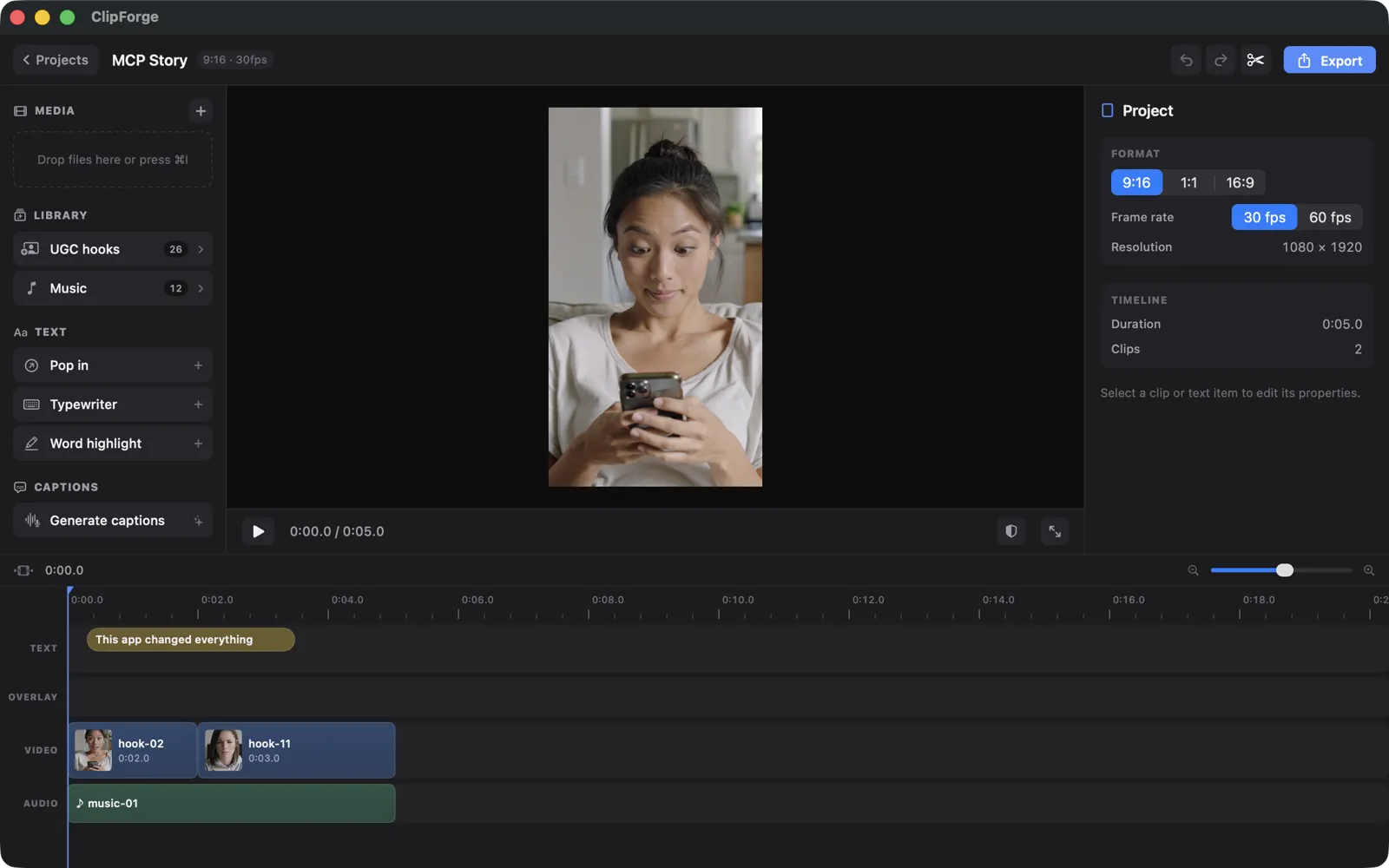
Task: Click the undo arrow icon
Action: [x=1186, y=60]
